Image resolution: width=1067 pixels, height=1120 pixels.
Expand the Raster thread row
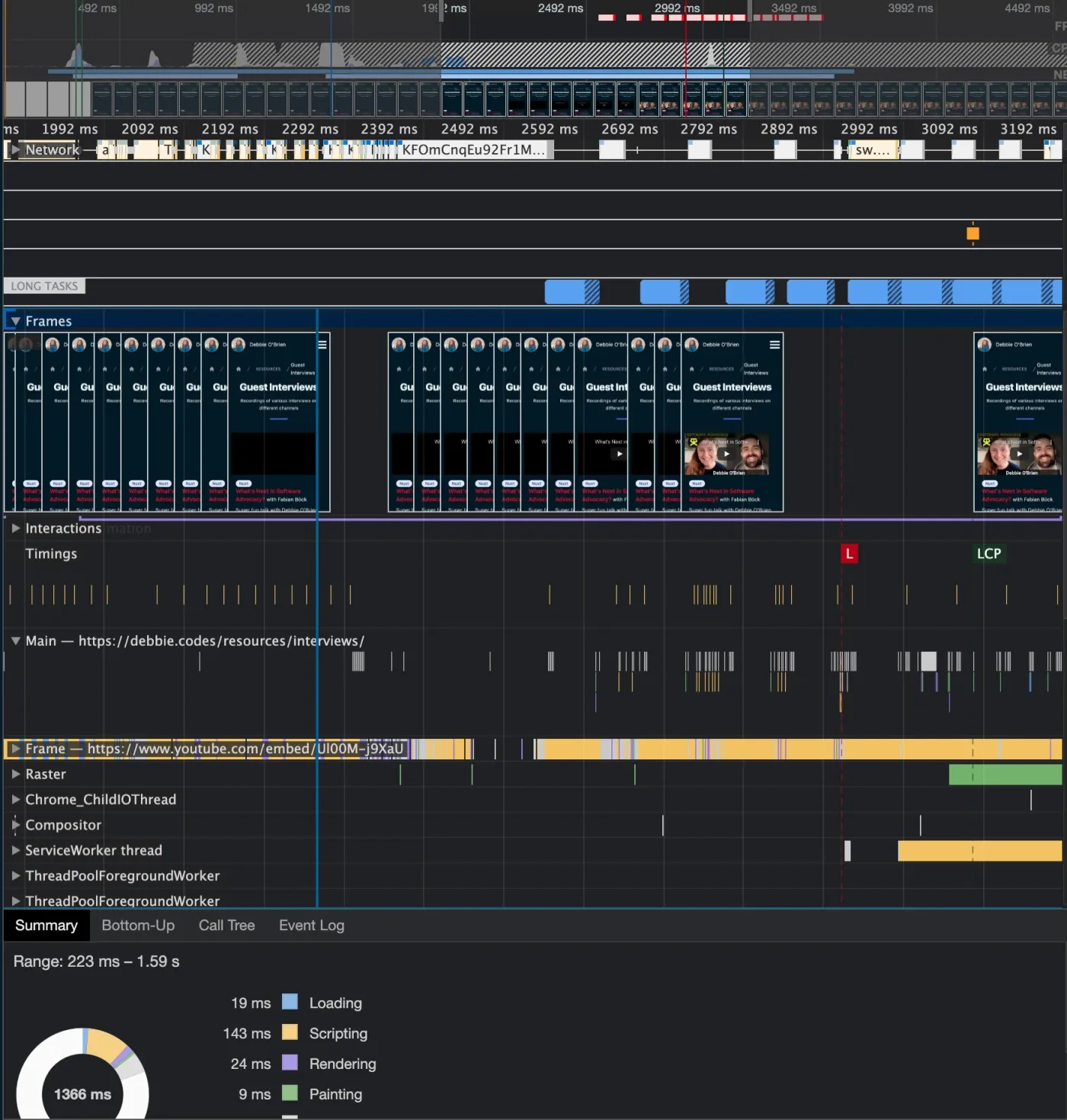tap(15, 774)
